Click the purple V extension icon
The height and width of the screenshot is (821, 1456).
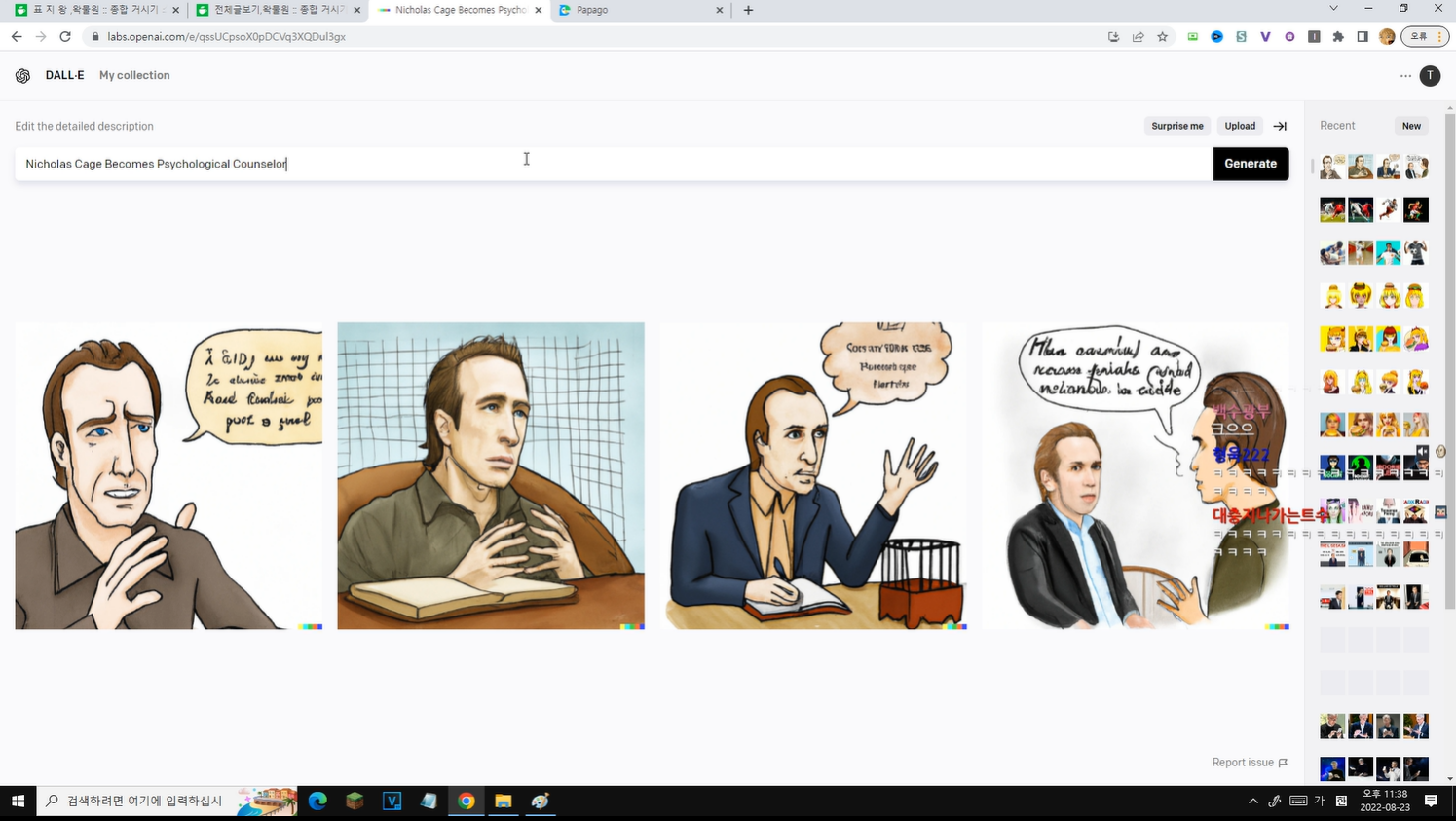click(1265, 37)
